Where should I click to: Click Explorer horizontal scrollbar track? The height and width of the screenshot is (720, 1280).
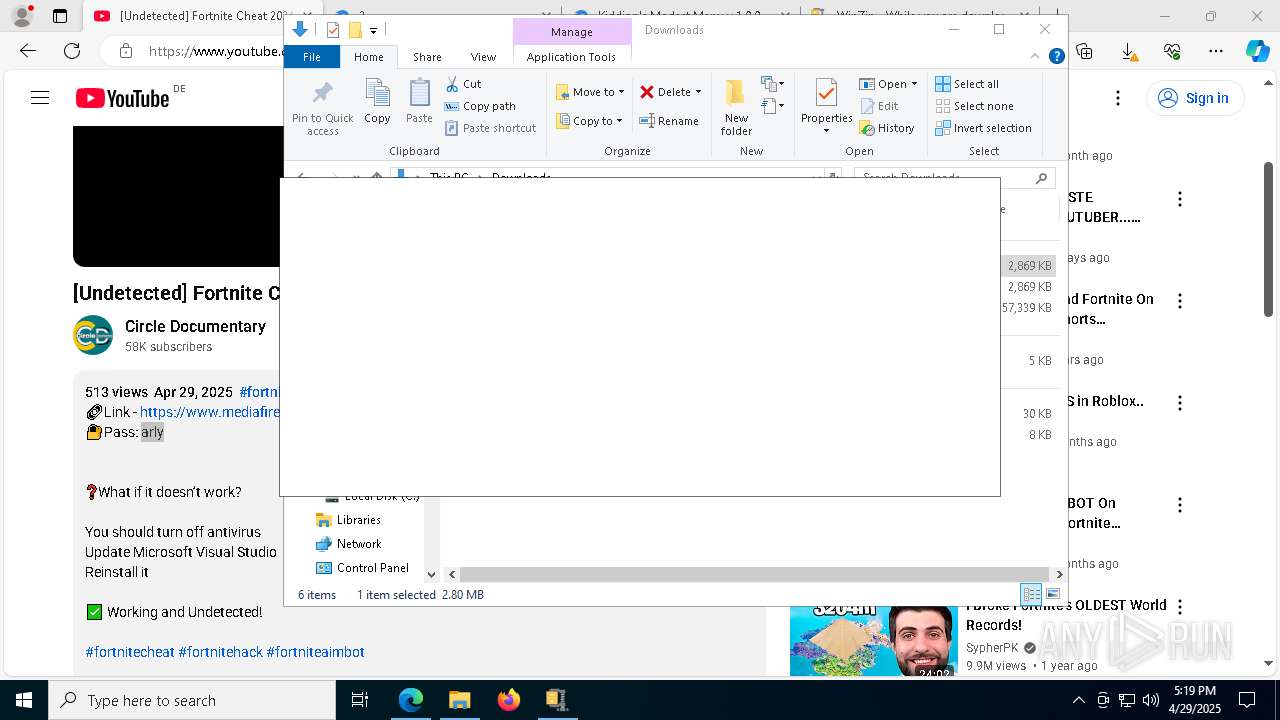[x=755, y=574]
